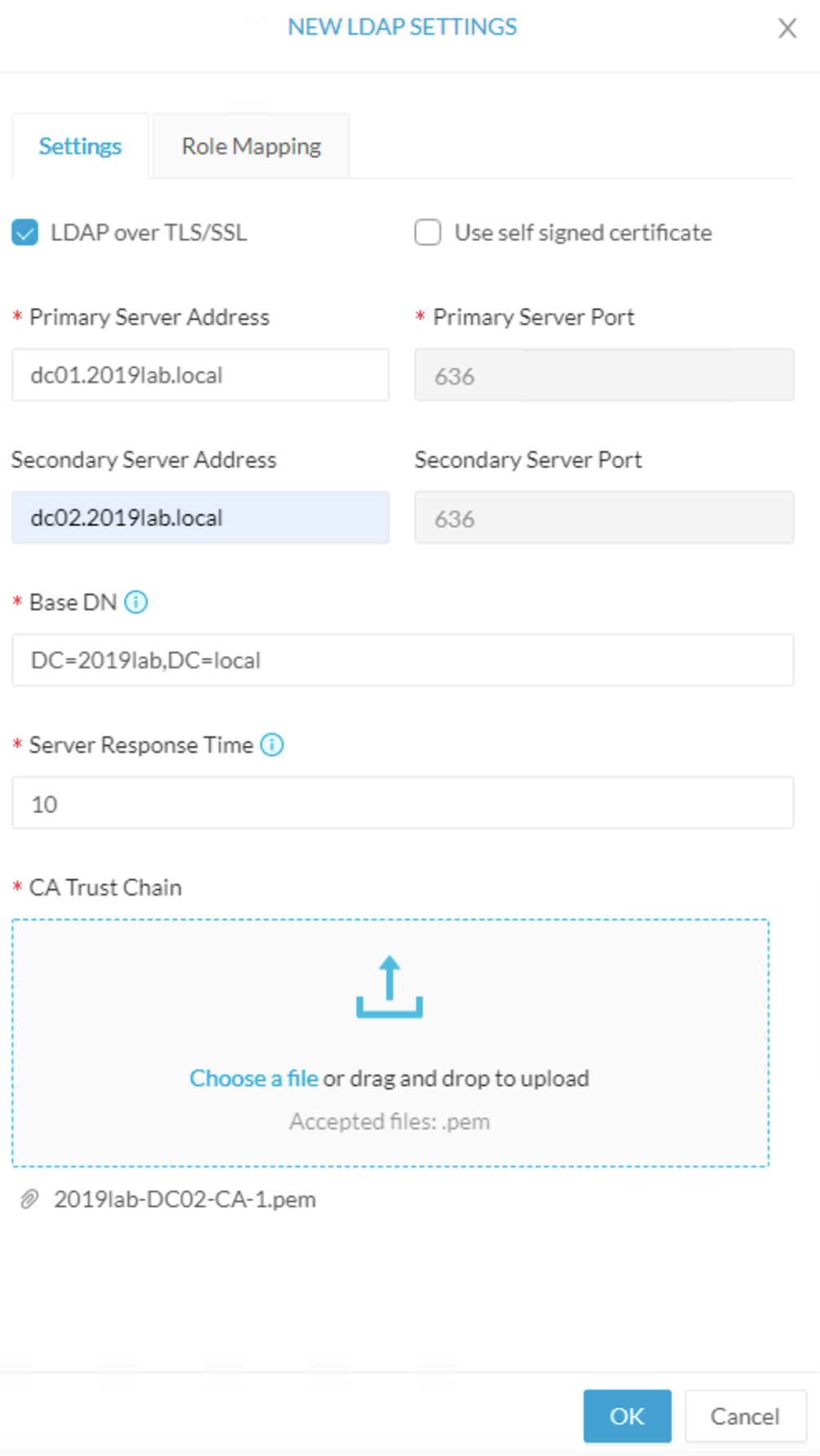Click the OK button
This screenshot has height=1456, width=820.
pos(627,1416)
